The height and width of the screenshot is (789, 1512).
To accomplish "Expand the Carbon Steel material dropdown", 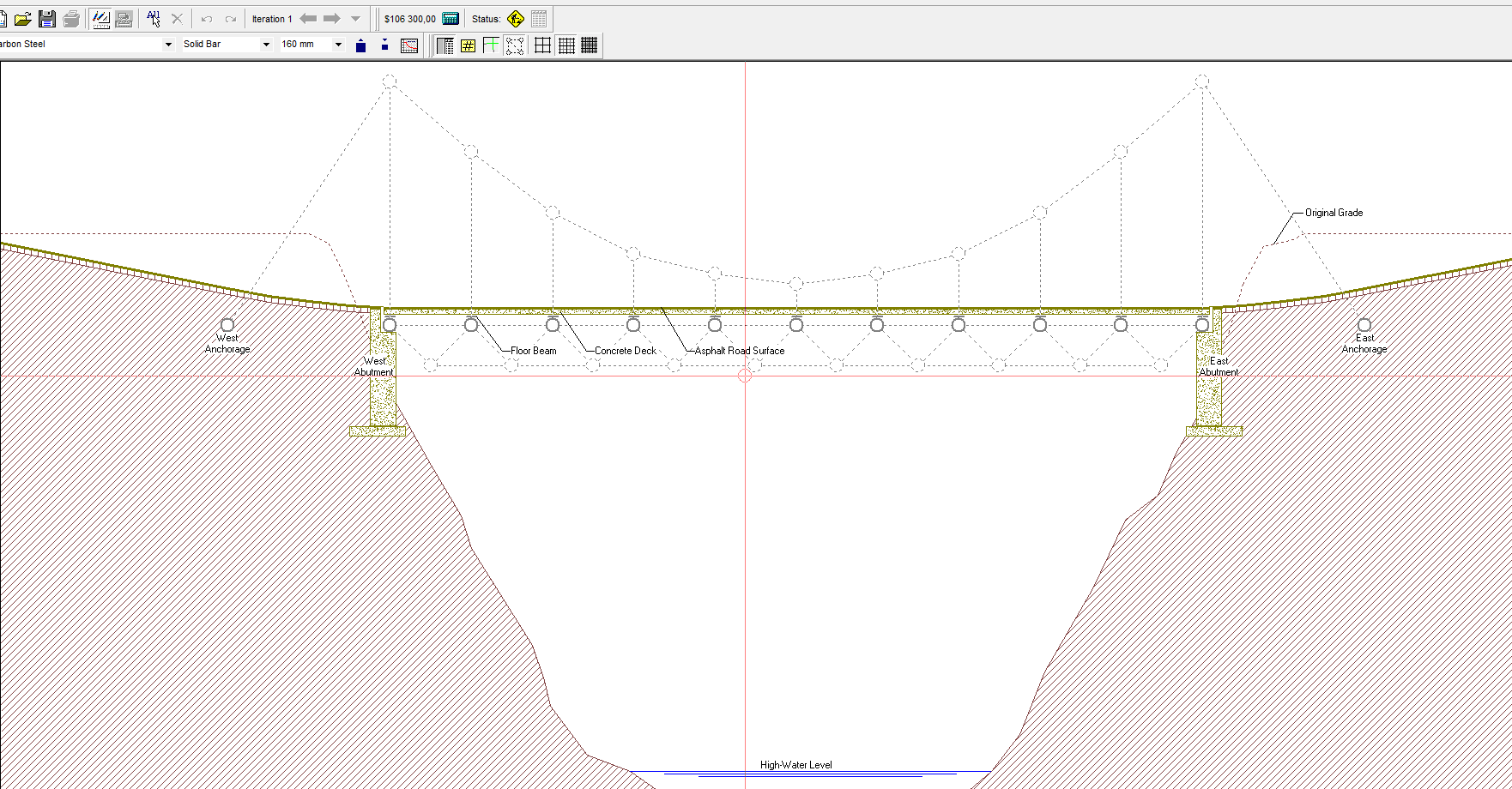I will pos(168,45).
